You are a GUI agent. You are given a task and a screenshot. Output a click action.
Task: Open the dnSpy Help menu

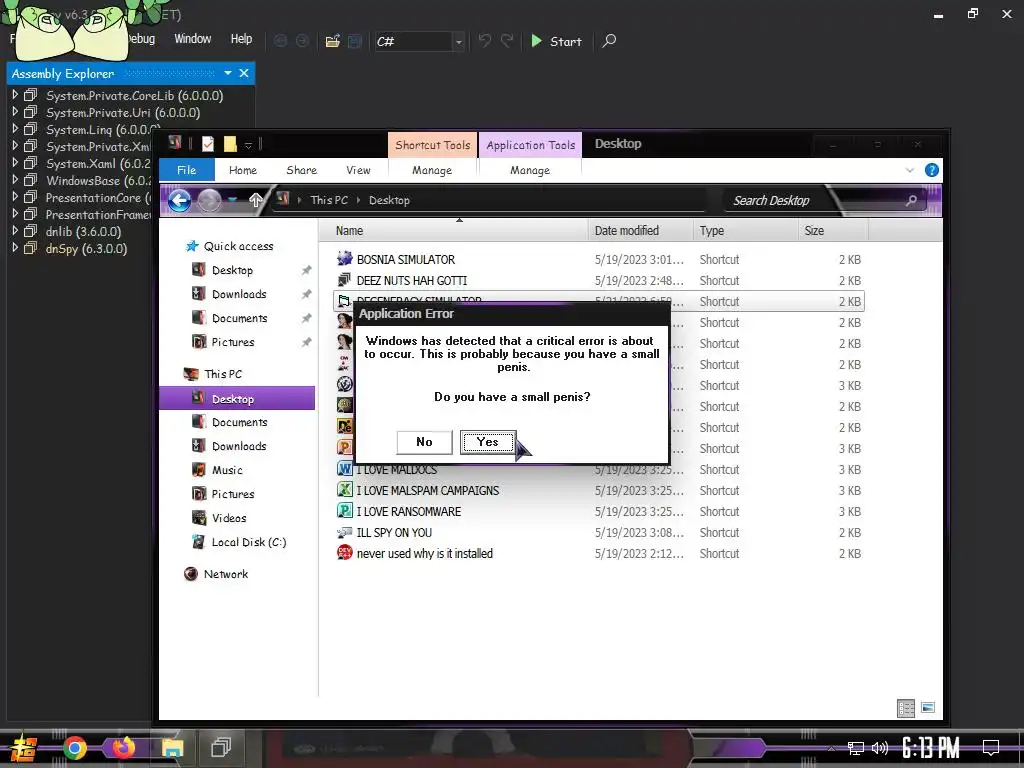pos(241,39)
